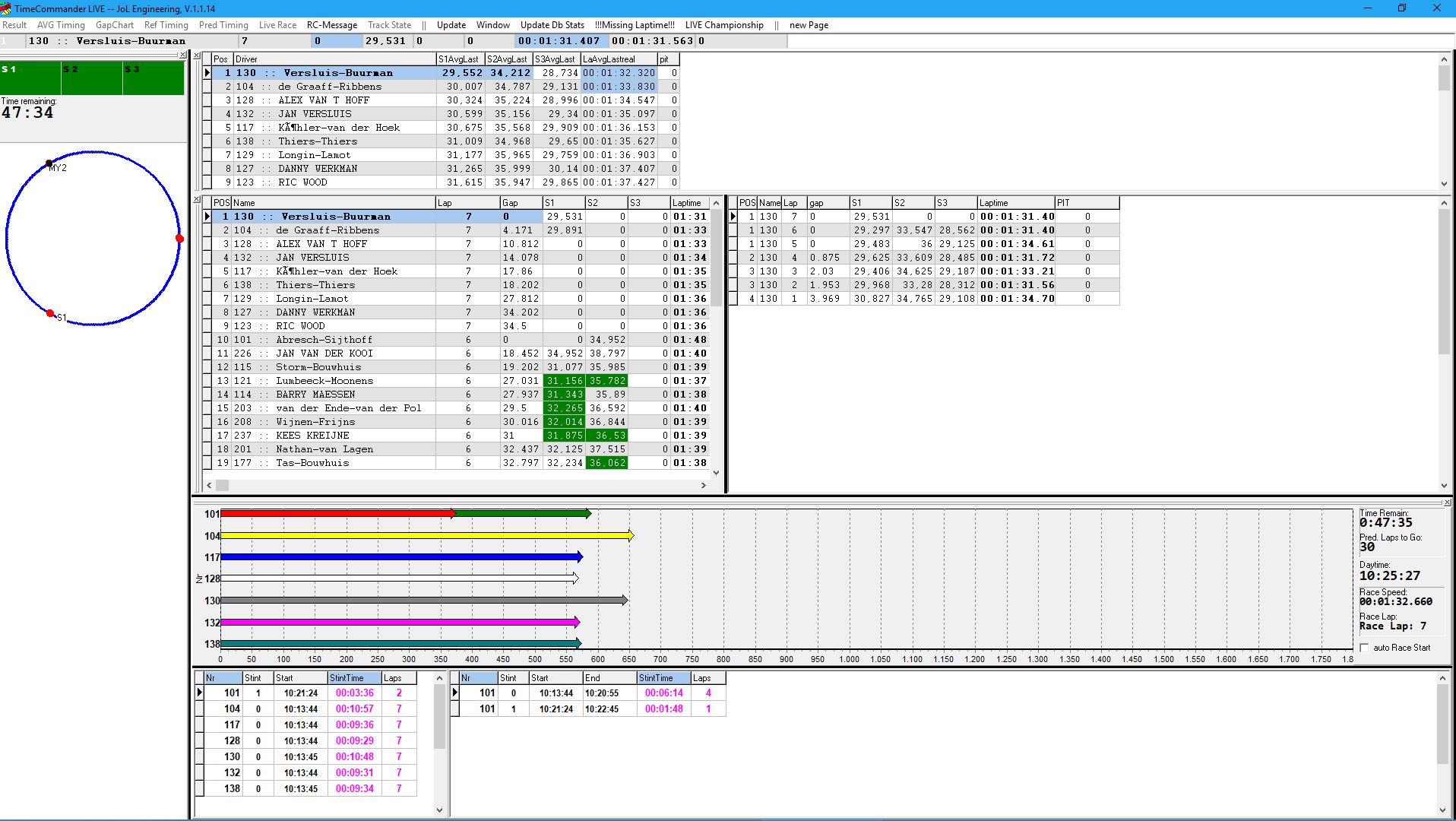
Task: Close the live race standings panel
Action: pos(198,200)
